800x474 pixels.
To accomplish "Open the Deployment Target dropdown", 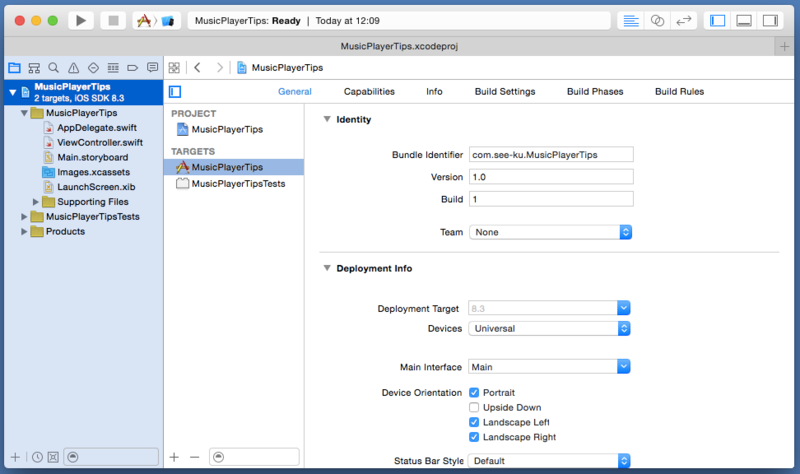I will tap(623, 308).
